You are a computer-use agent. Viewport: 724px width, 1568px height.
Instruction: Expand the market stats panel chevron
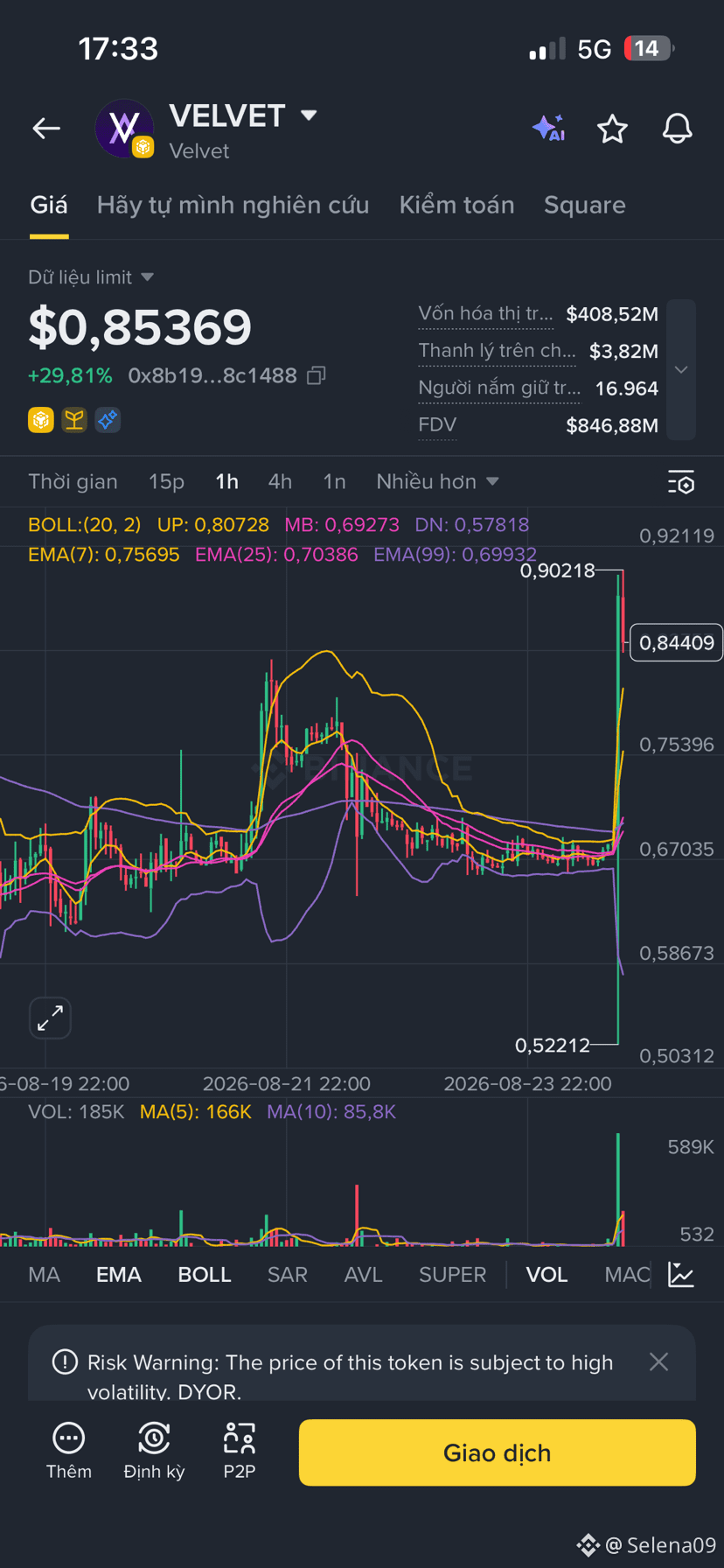[x=681, y=369]
